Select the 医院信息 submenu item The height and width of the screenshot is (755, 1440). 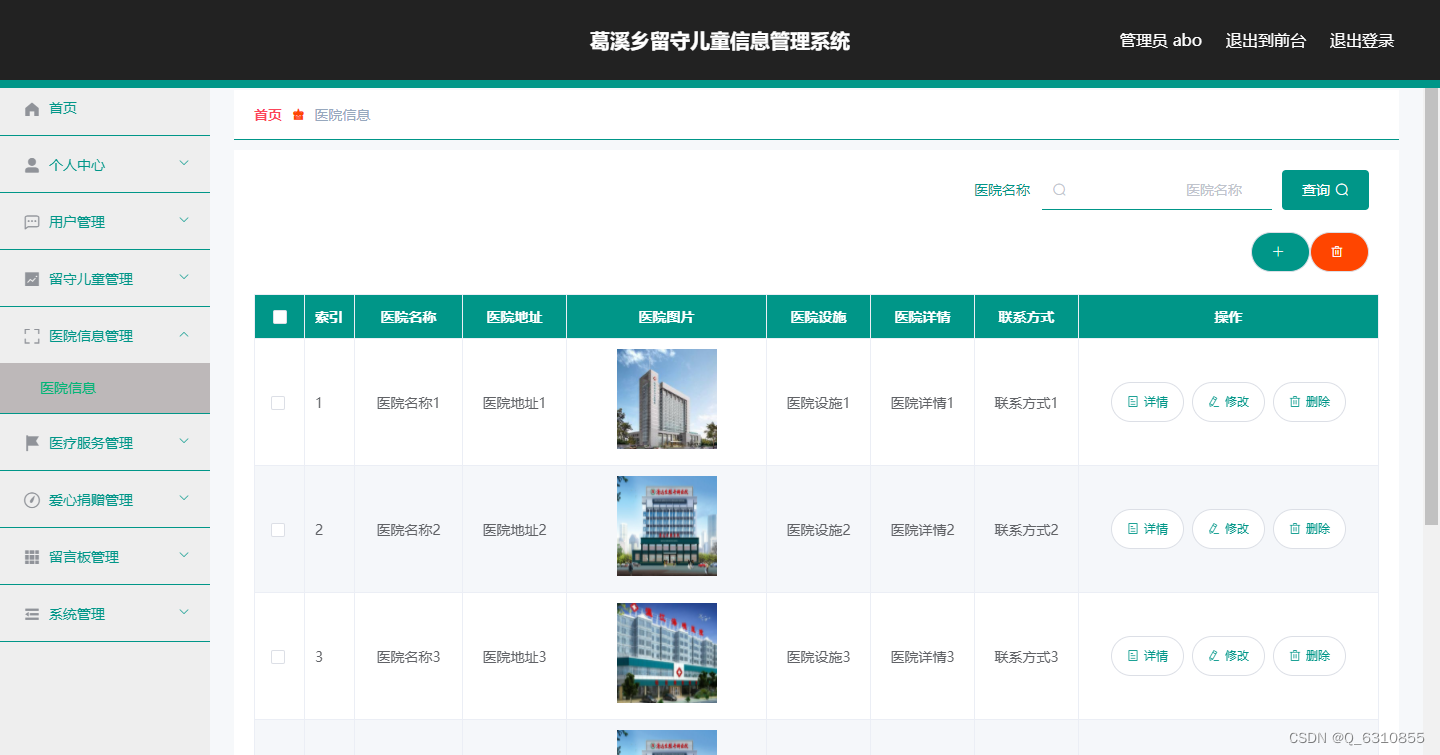[x=105, y=388]
